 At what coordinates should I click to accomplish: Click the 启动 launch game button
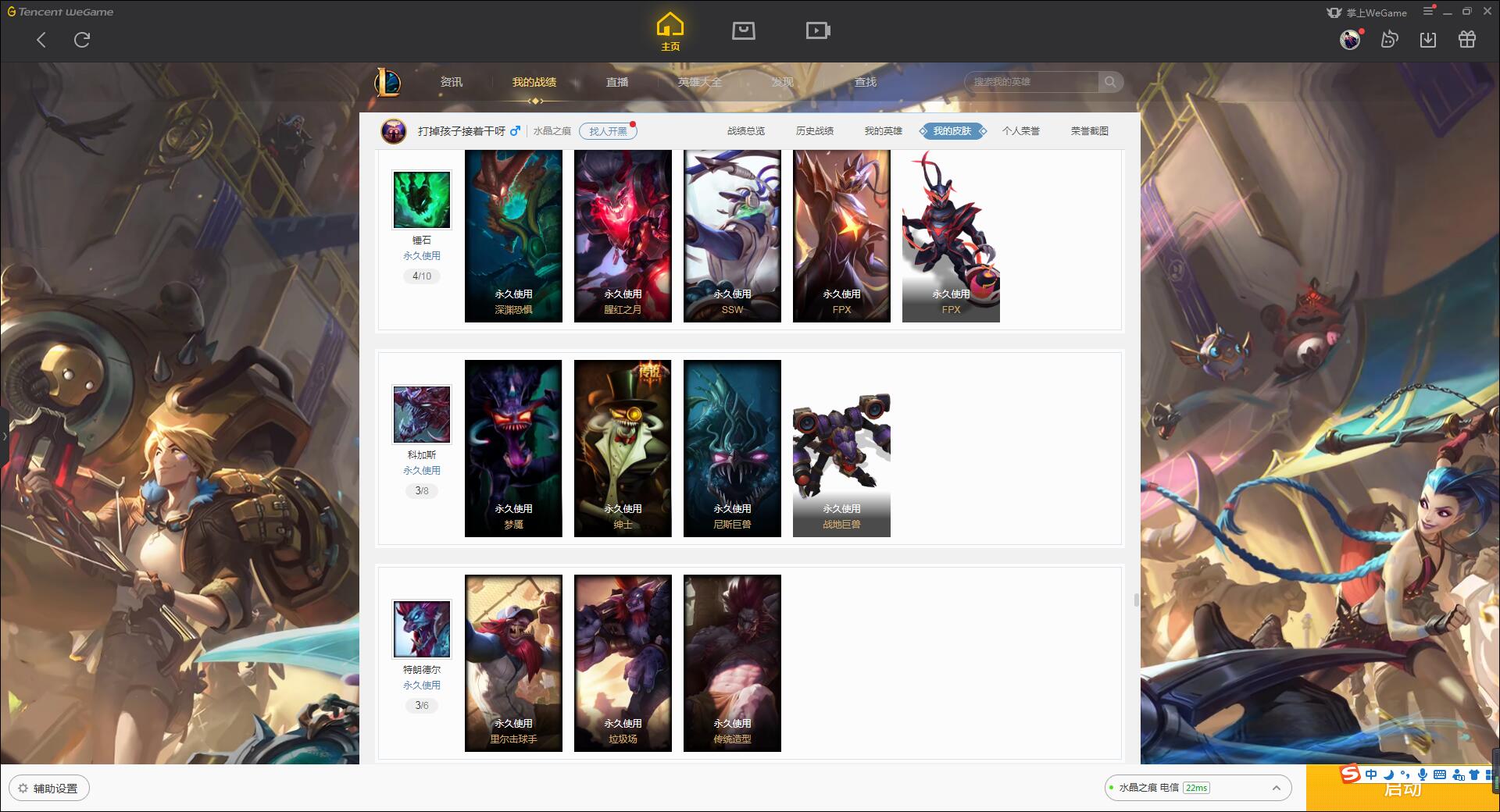(x=1402, y=789)
